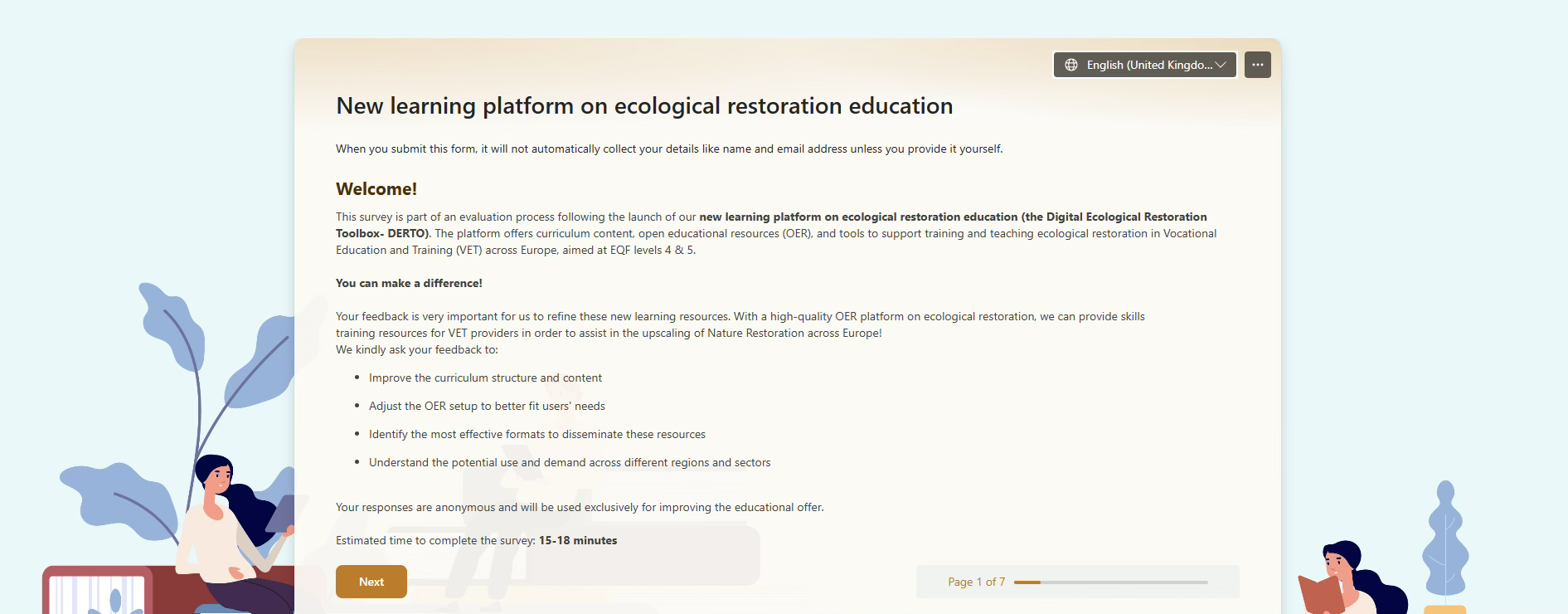Viewport: 1568px width, 614px height.
Task: Expand the language list using chevron arrow
Action: [x=1221, y=65]
